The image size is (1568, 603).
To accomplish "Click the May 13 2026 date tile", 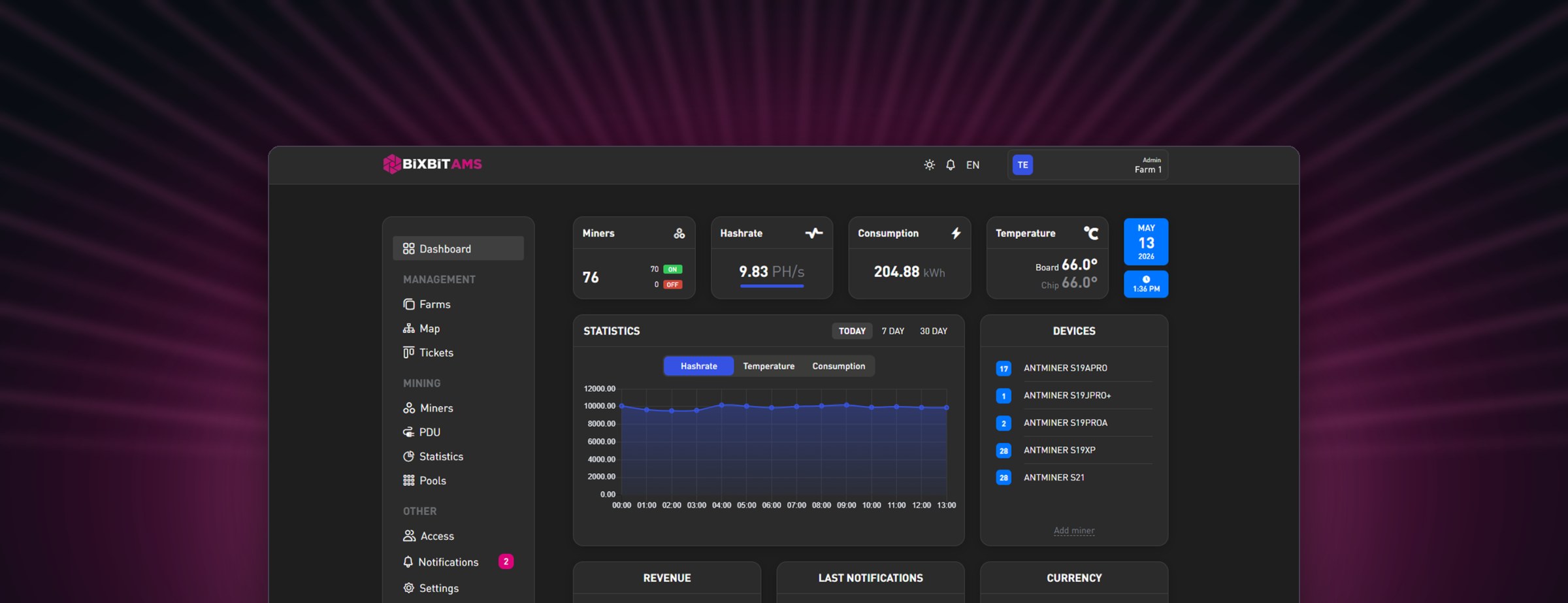I will point(1146,241).
